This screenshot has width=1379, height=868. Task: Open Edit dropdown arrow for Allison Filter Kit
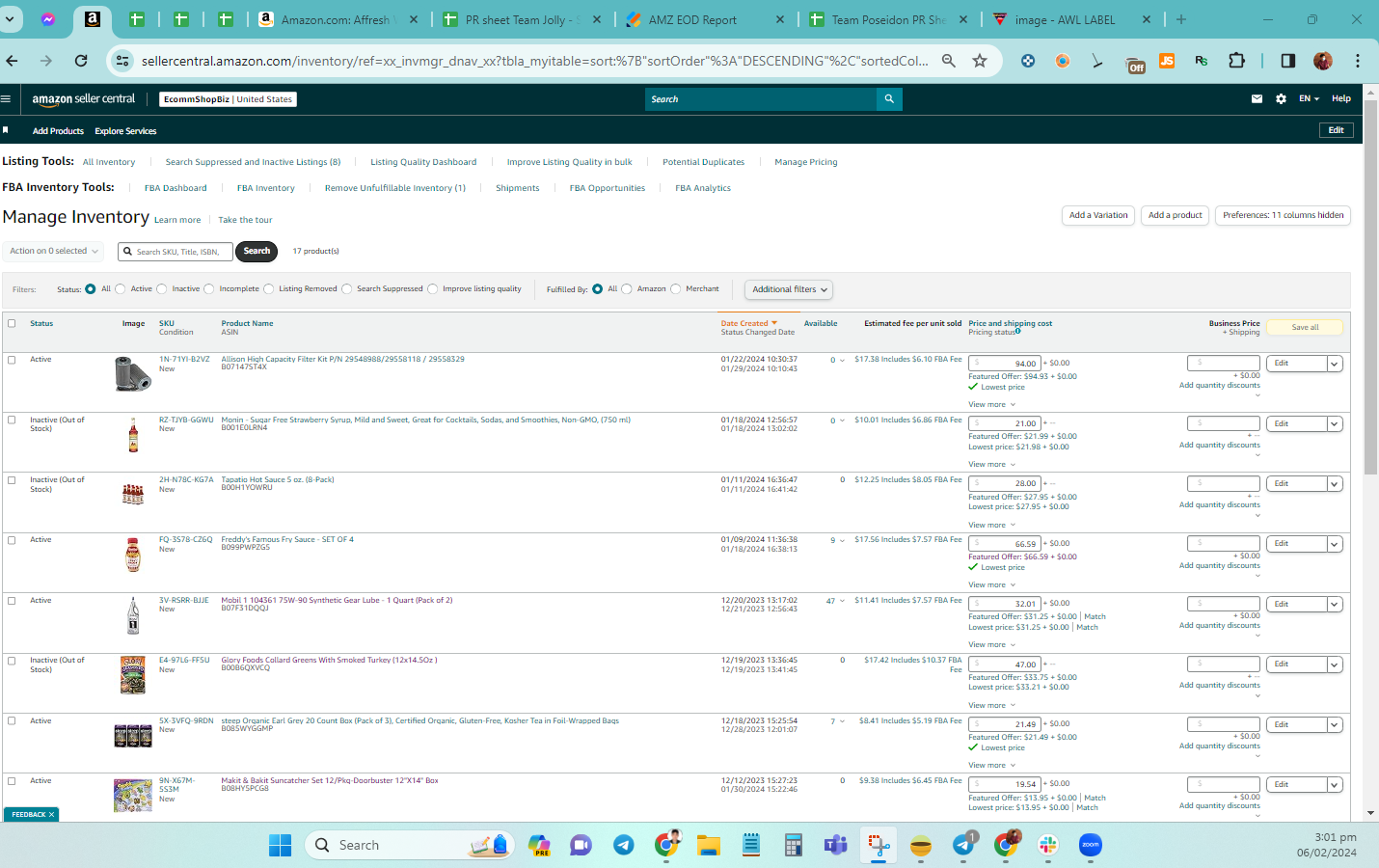1335,364
